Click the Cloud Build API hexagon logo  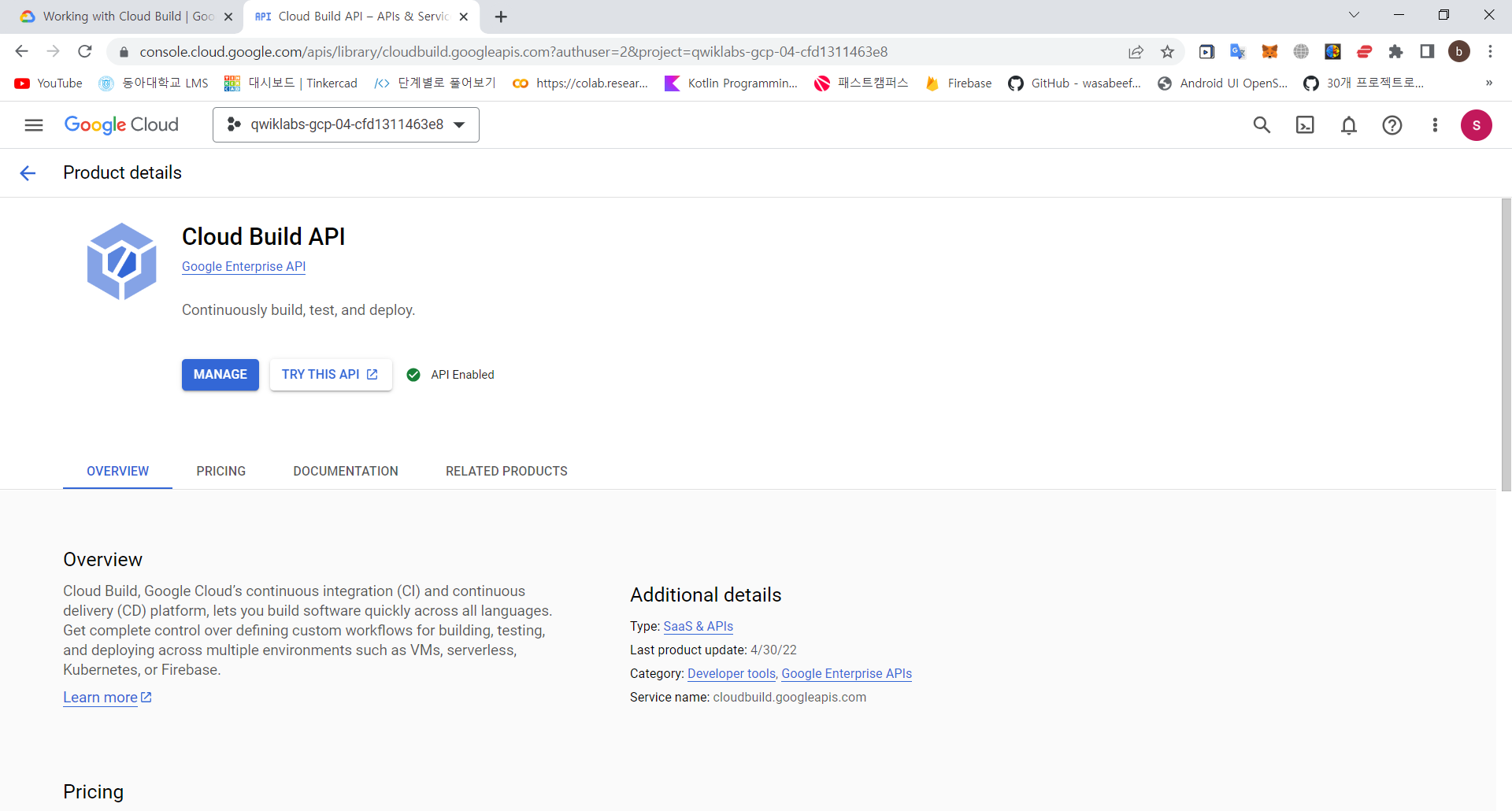121,261
